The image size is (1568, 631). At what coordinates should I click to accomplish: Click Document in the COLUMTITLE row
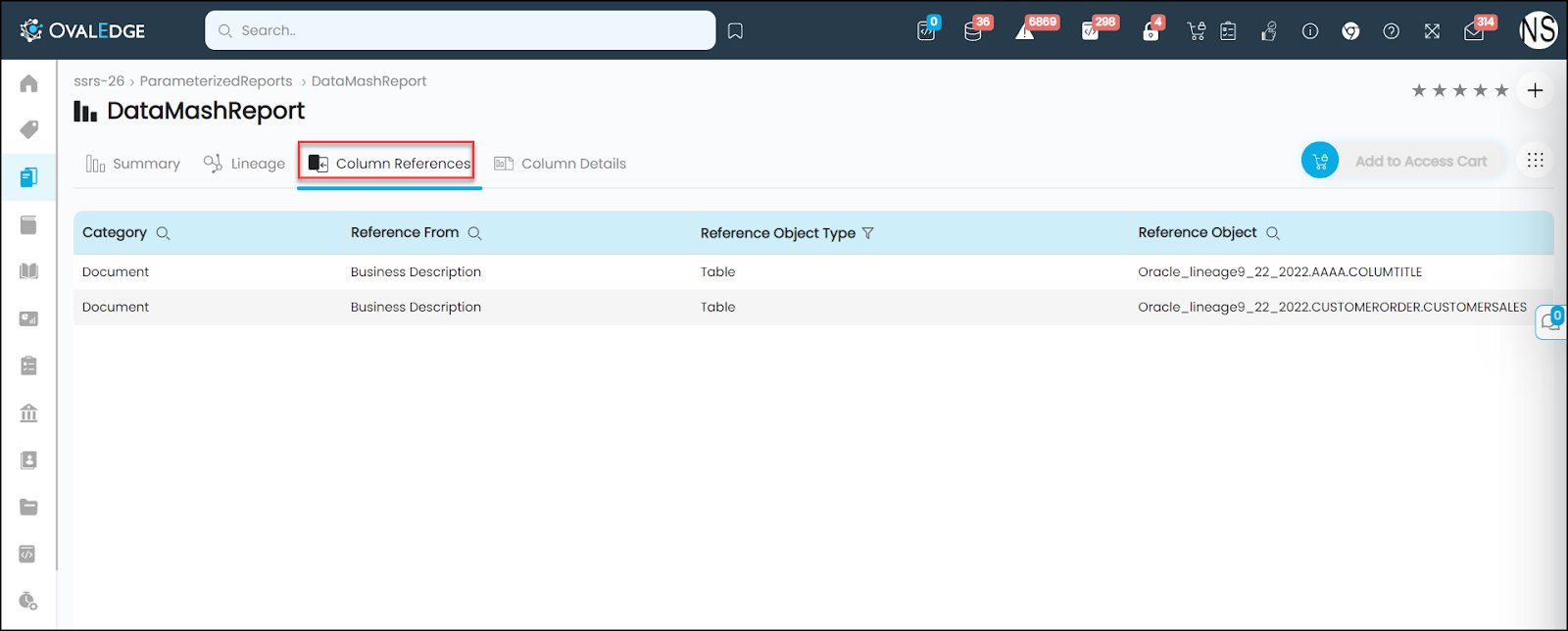pos(116,272)
